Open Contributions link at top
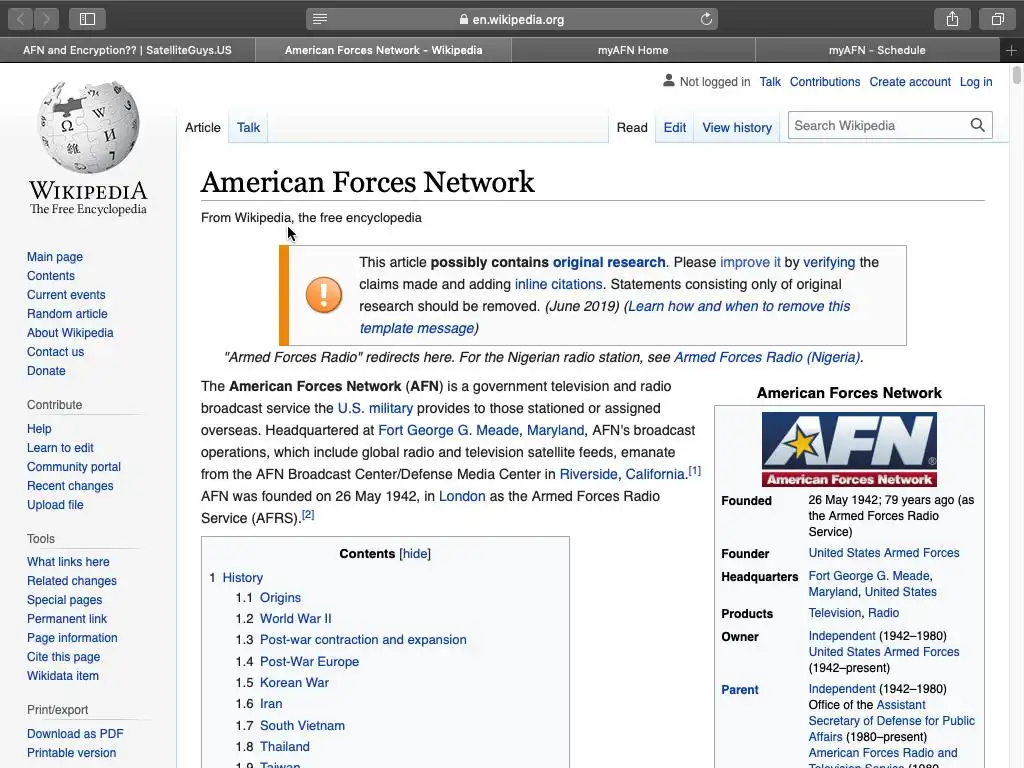This screenshot has height=768, width=1024. click(x=825, y=82)
